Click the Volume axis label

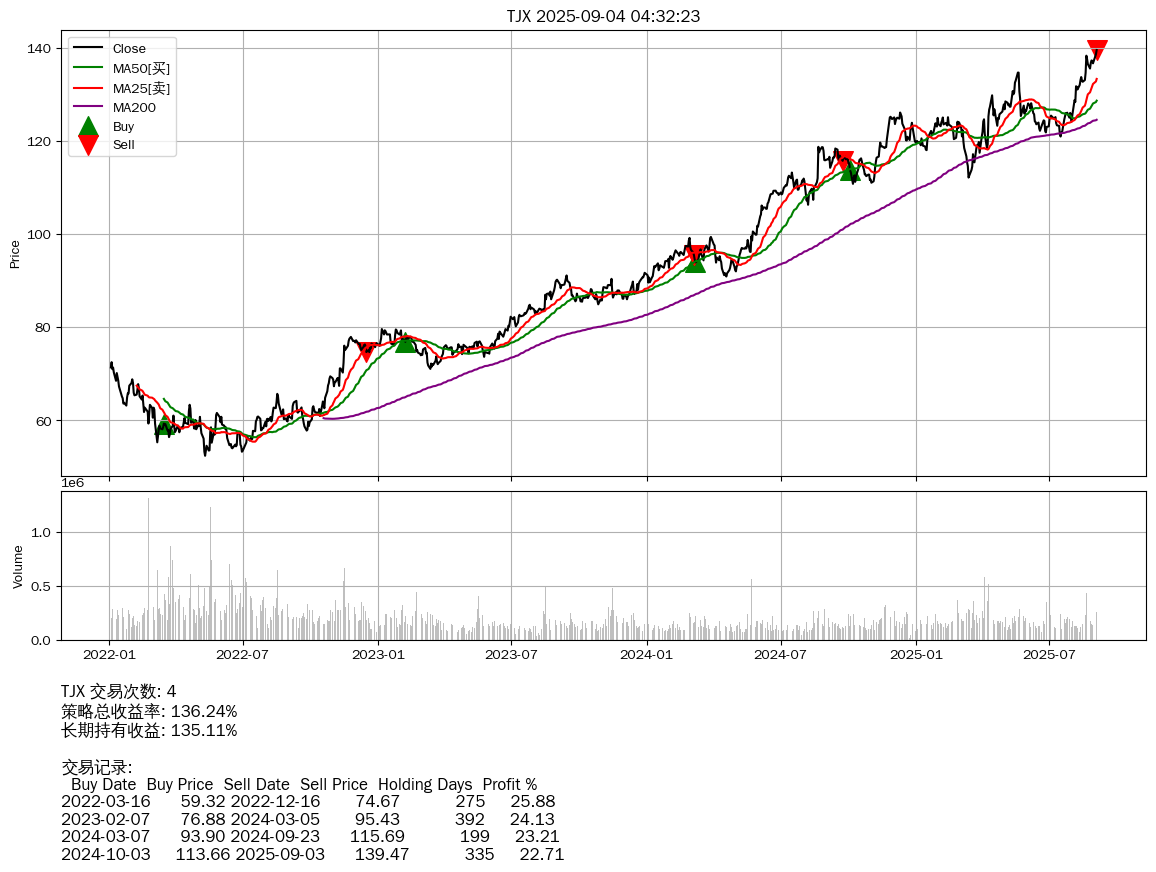17,566
